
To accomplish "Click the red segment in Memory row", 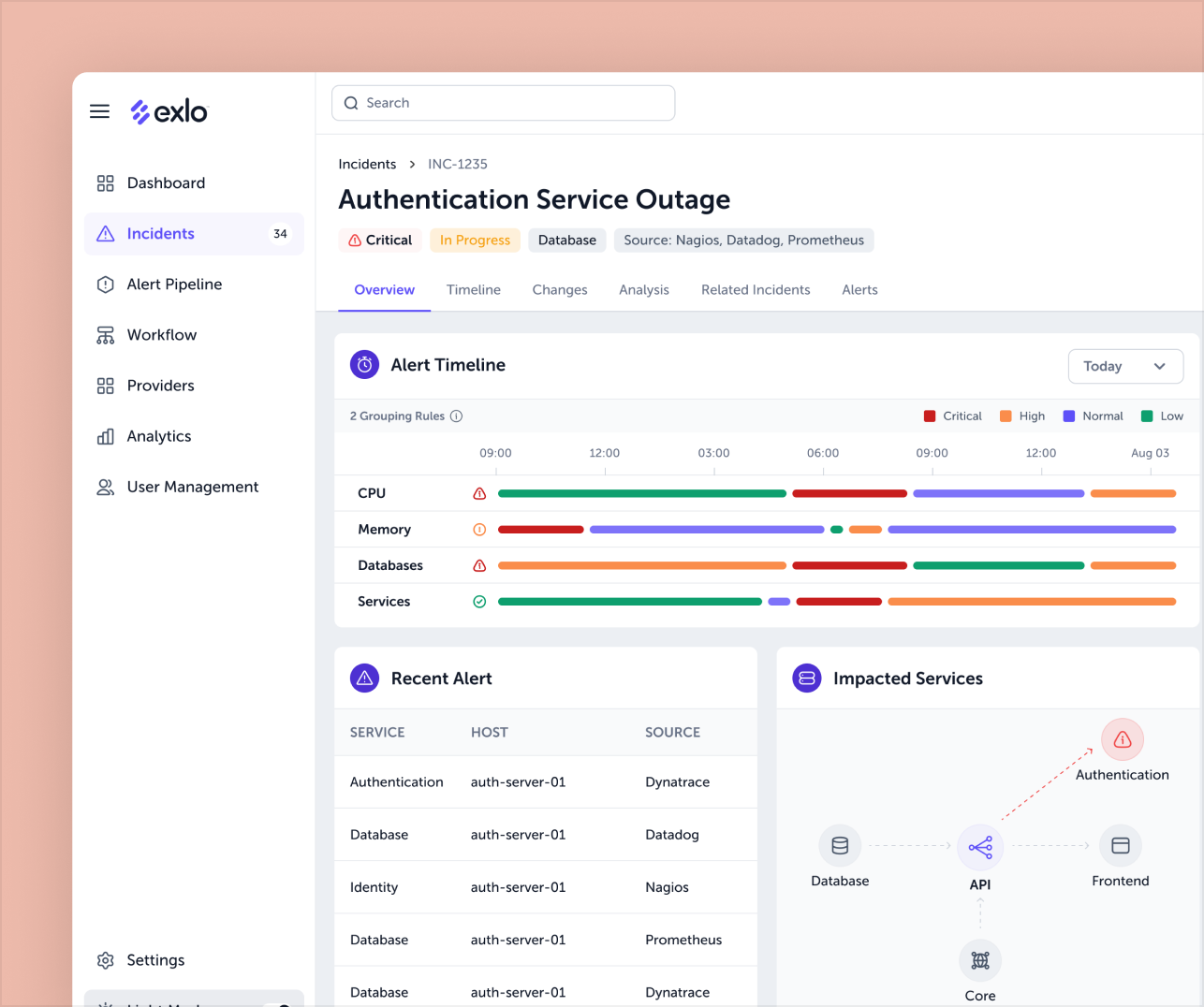I will click(x=541, y=530).
